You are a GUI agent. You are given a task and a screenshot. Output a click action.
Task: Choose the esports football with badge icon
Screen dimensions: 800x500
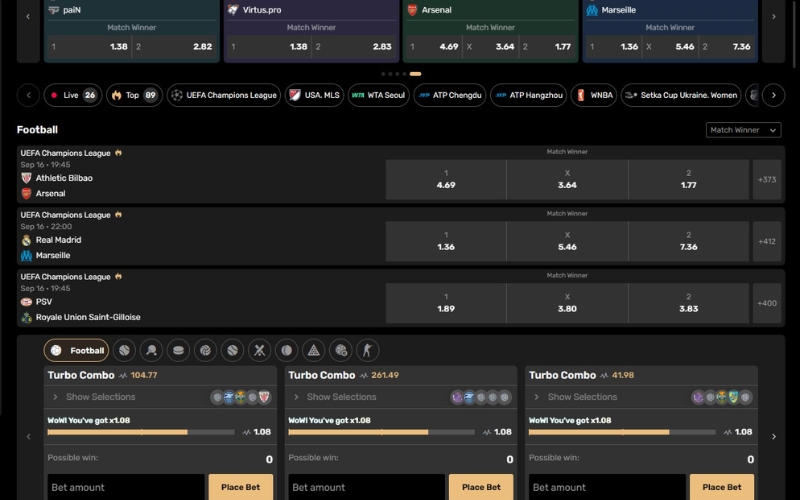point(341,351)
